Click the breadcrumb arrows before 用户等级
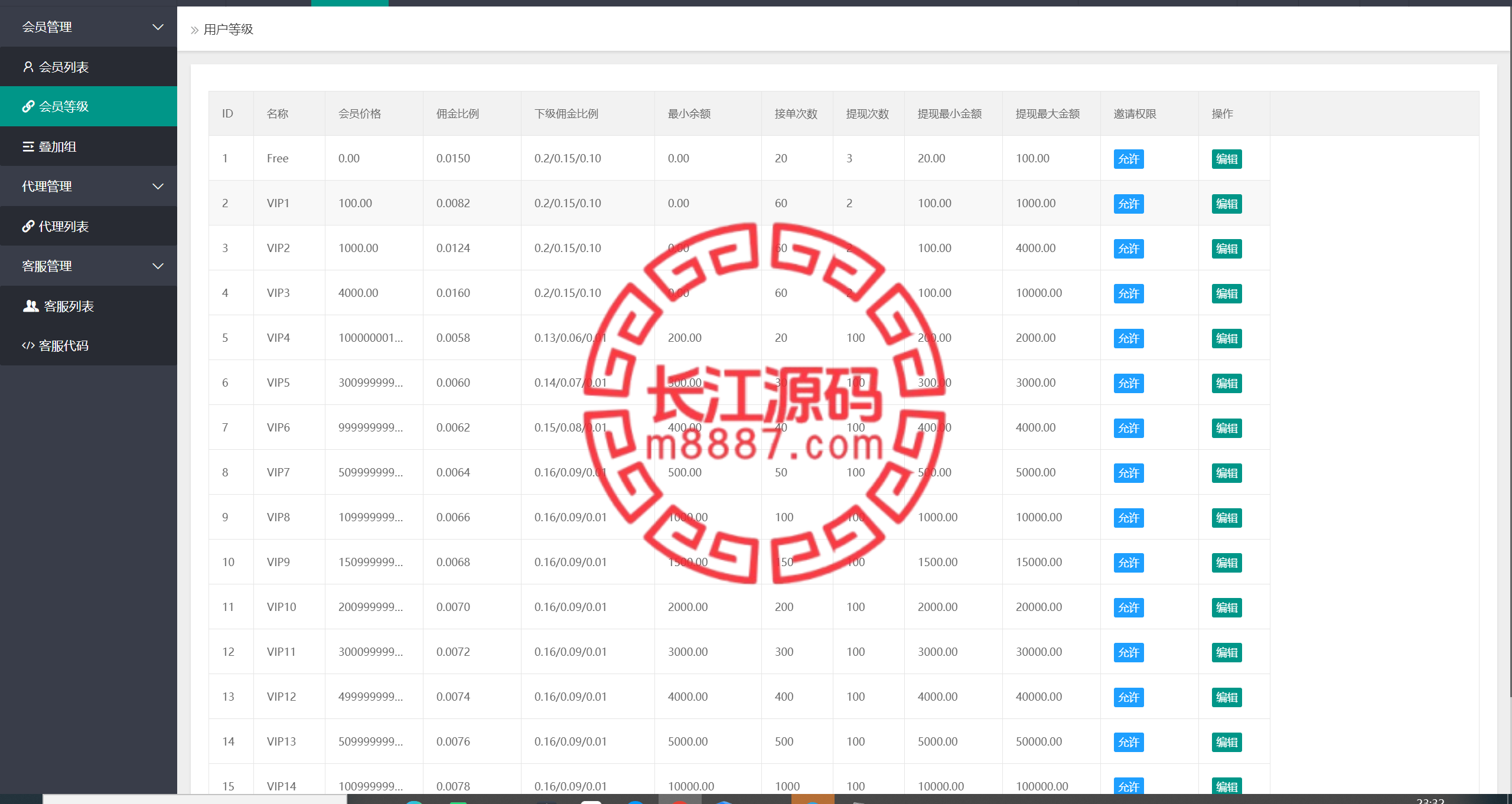The height and width of the screenshot is (804, 1512). (x=194, y=30)
